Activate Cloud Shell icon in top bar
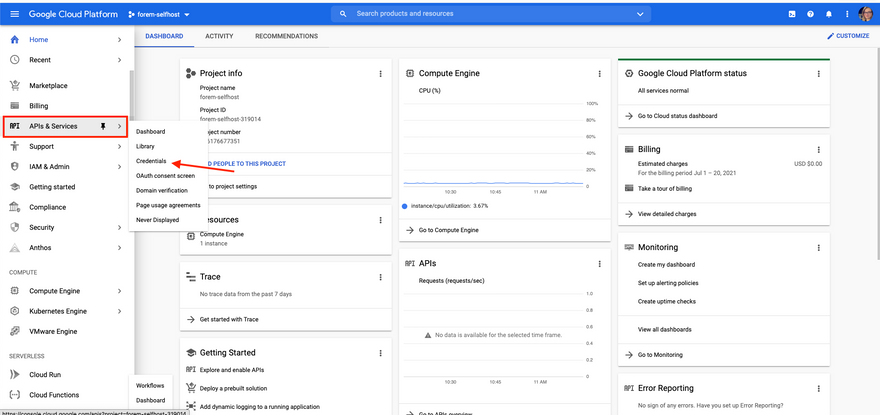Screen dimensions: 880x415 pyautogui.click(x=792, y=14)
